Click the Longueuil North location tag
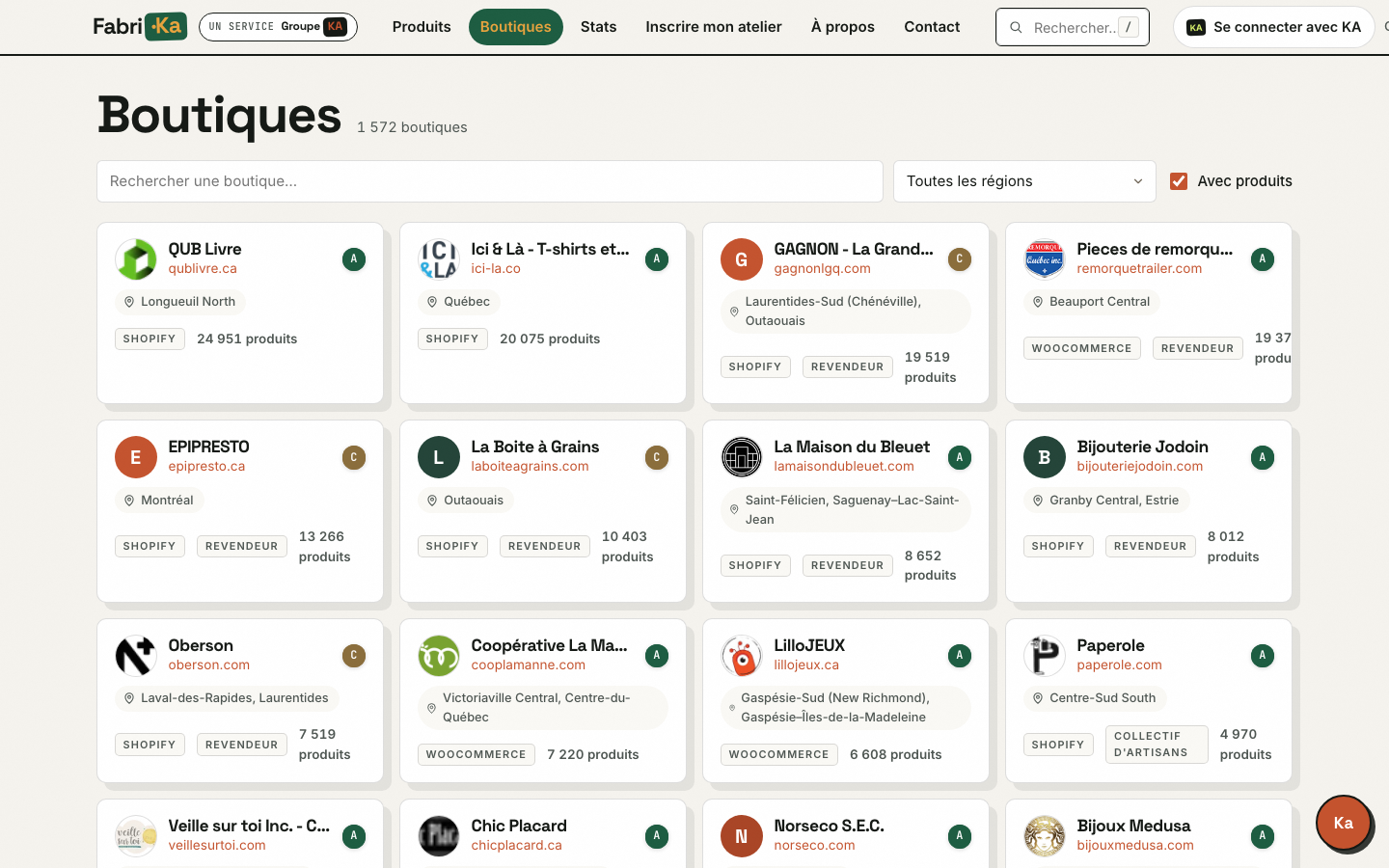The image size is (1389, 868). (180, 302)
